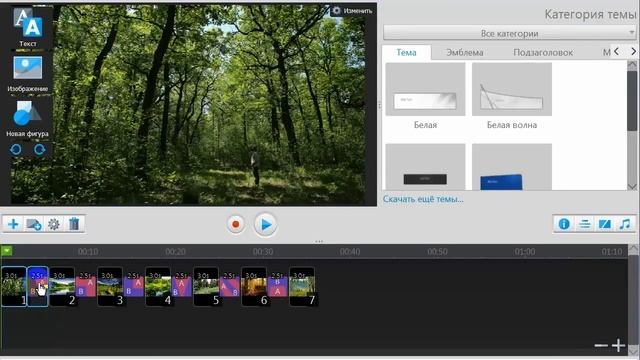Open the blue info panel icon
640x360 pixels.
(564, 224)
